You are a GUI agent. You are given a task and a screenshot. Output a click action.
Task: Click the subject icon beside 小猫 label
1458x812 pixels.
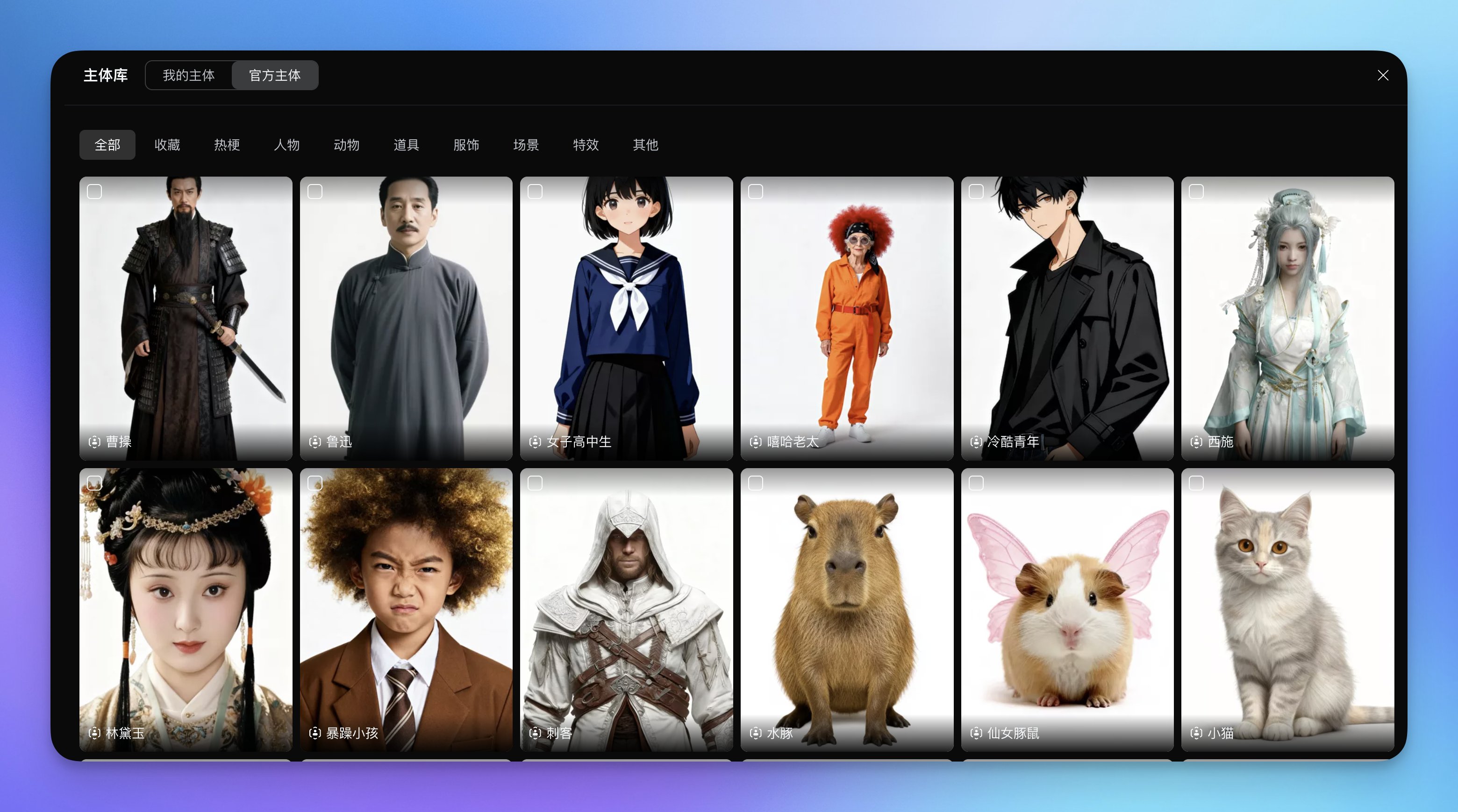tap(1196, 733)
